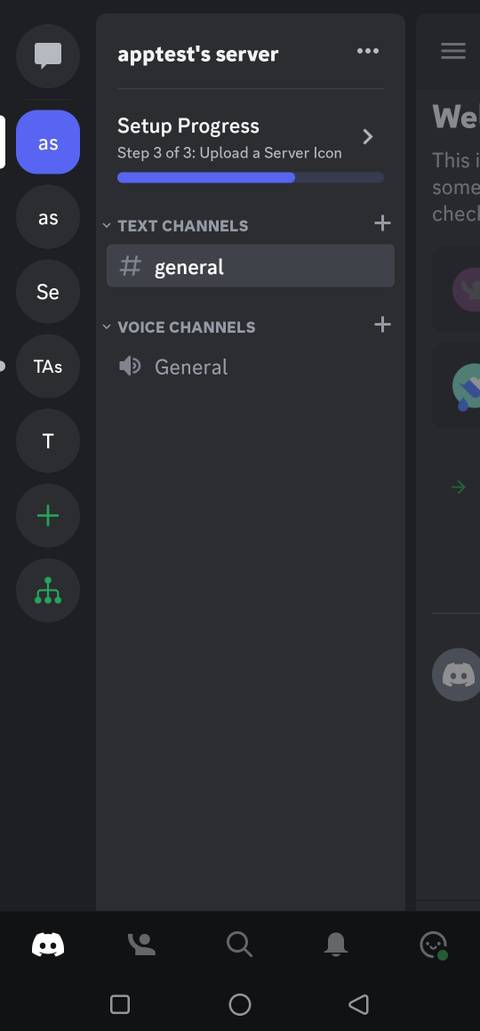Tap the Add a Server green plus icon

click(48, 516)
